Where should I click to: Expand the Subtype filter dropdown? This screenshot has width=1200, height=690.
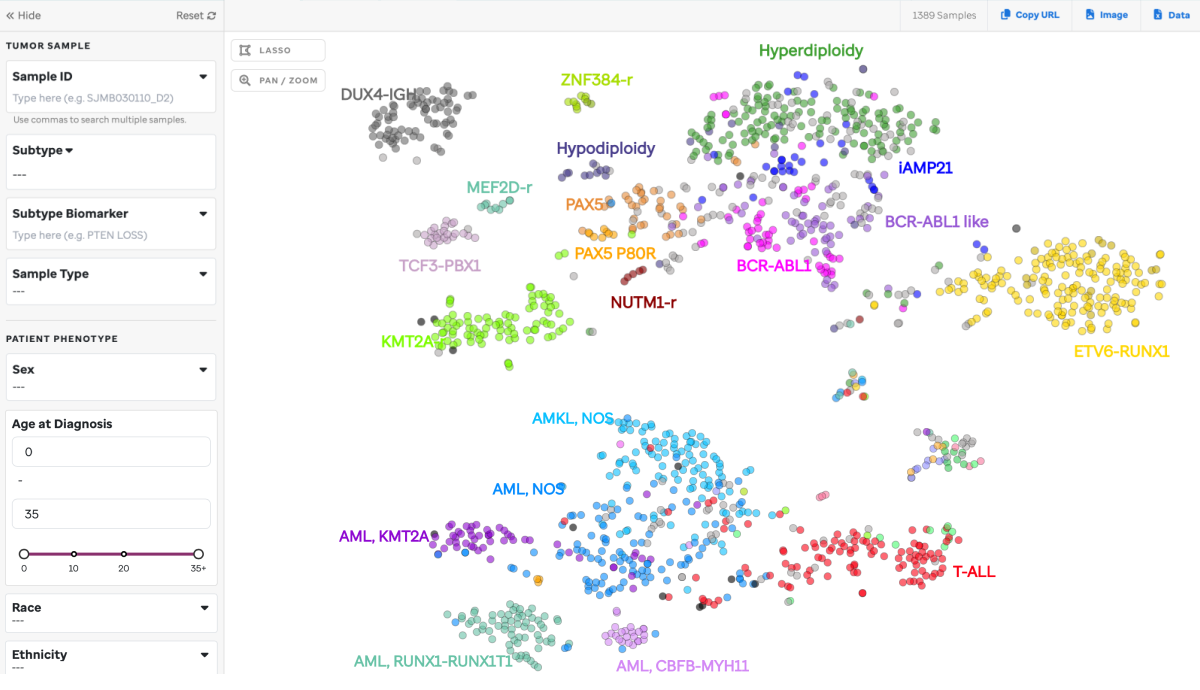coord(69,151)
